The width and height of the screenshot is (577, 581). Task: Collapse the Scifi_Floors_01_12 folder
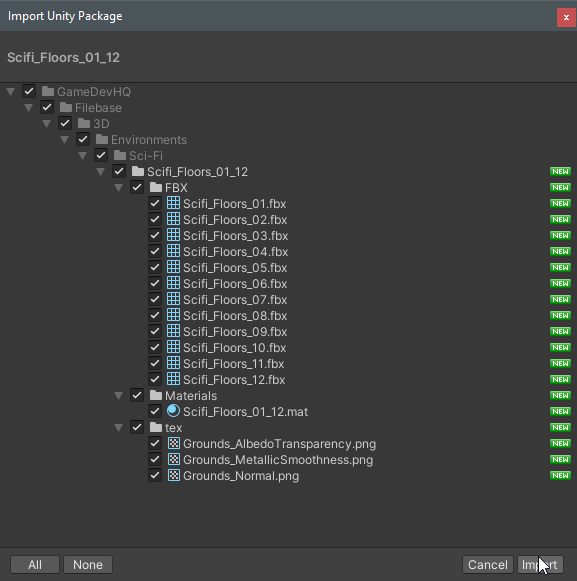tap(100, 172)
